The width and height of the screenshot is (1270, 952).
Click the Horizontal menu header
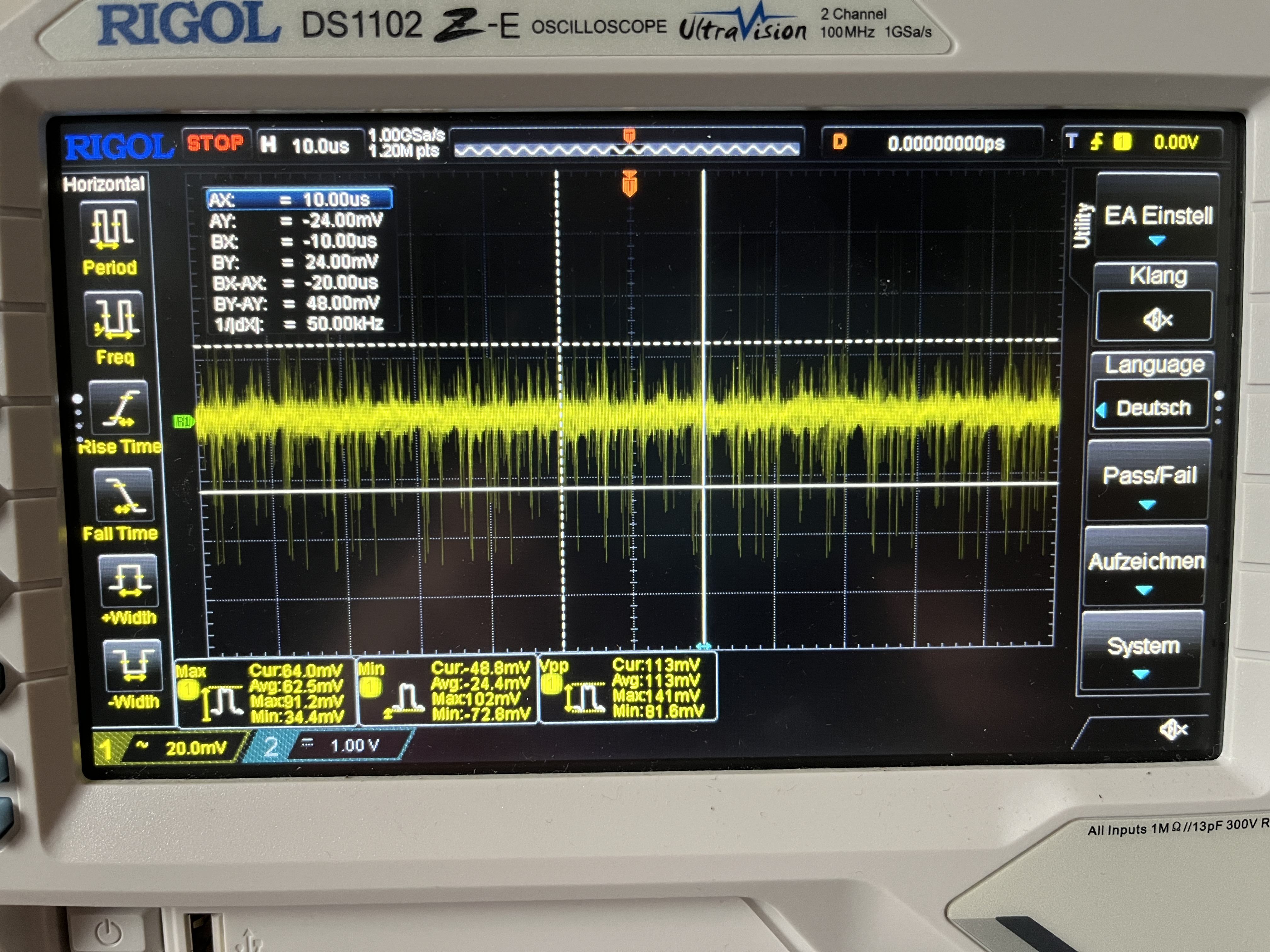tap(104, 184)
